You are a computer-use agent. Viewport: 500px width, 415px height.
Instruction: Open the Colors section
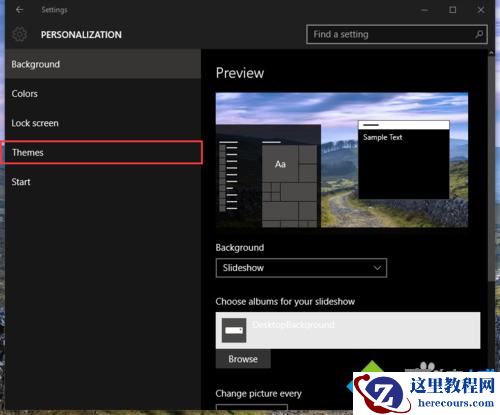pos(103,94)
